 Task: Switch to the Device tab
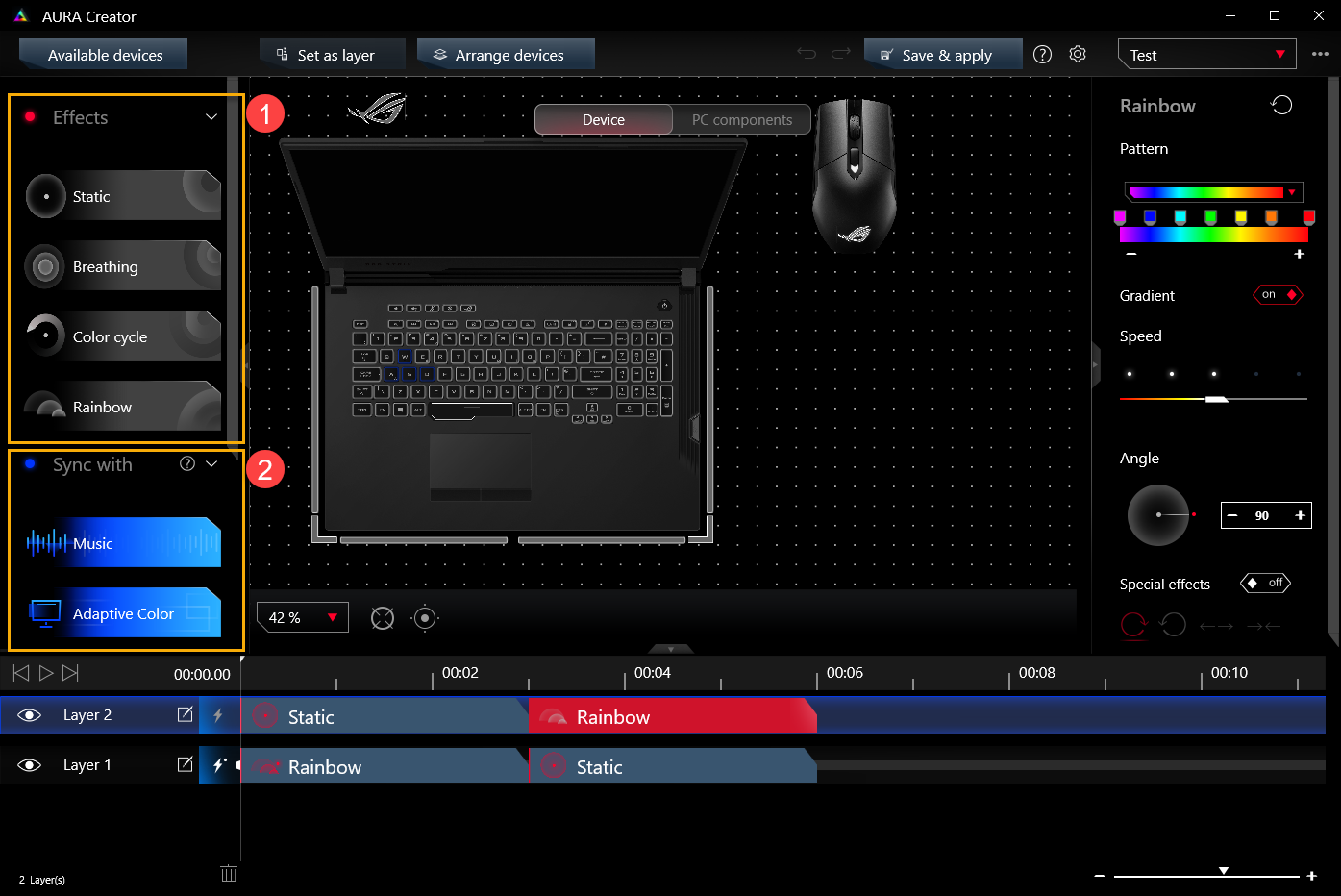tap(604, 119)
